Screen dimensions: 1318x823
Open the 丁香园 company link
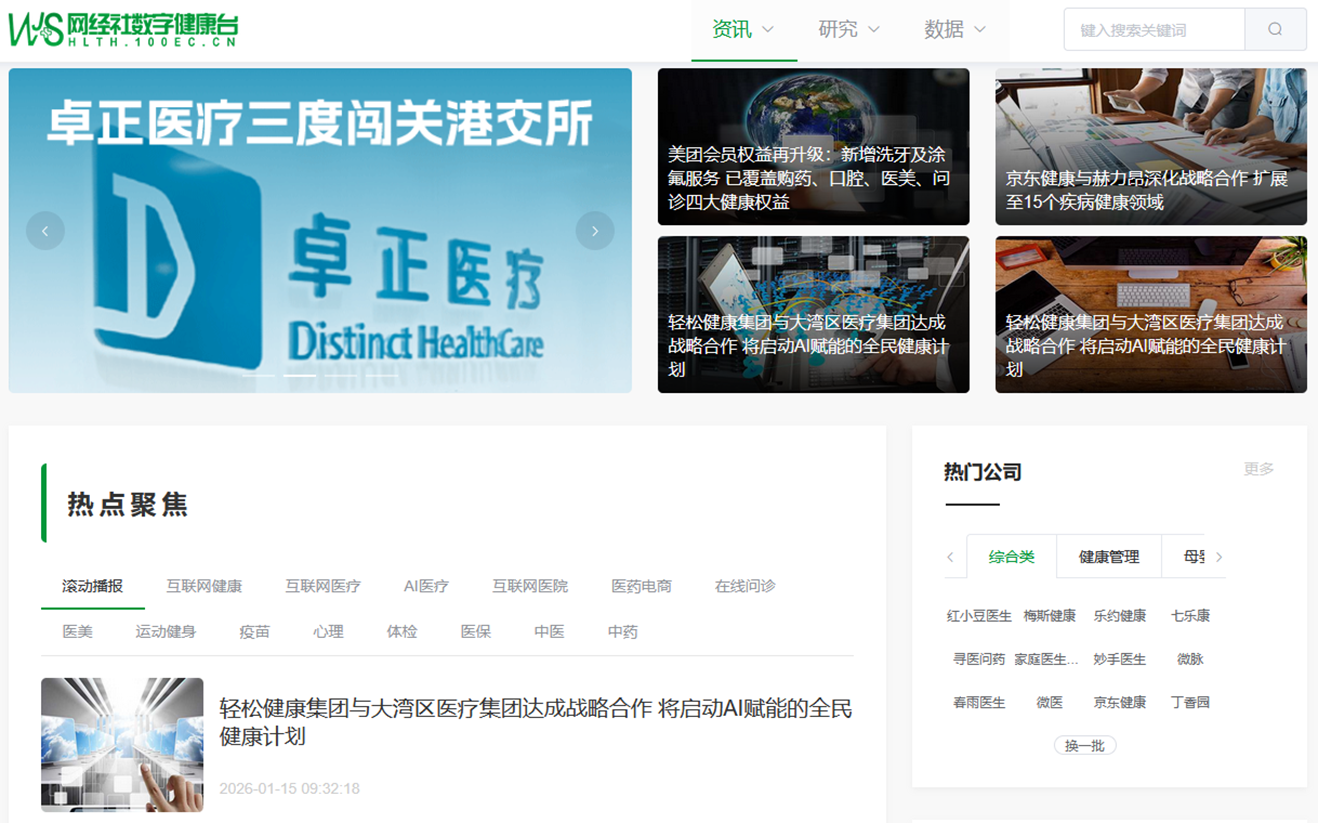1191,702
